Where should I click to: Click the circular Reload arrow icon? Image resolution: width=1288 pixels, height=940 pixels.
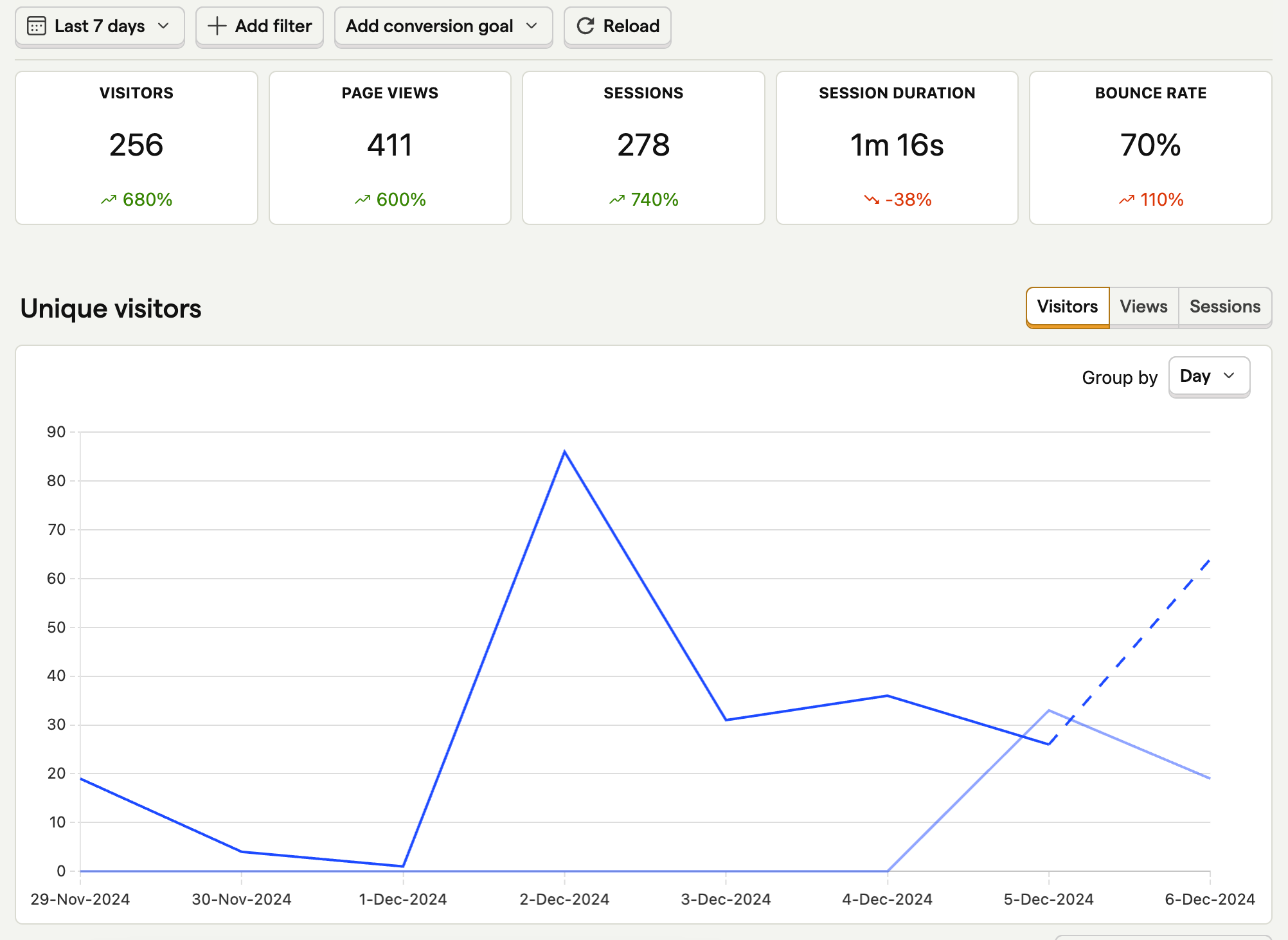[x=586, y=26]
